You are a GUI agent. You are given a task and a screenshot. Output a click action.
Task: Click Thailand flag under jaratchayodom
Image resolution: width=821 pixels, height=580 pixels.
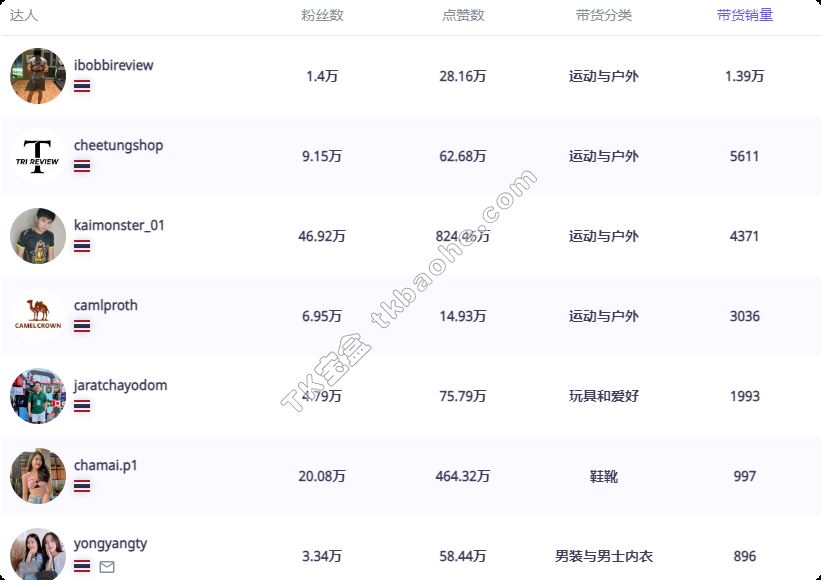82,406
